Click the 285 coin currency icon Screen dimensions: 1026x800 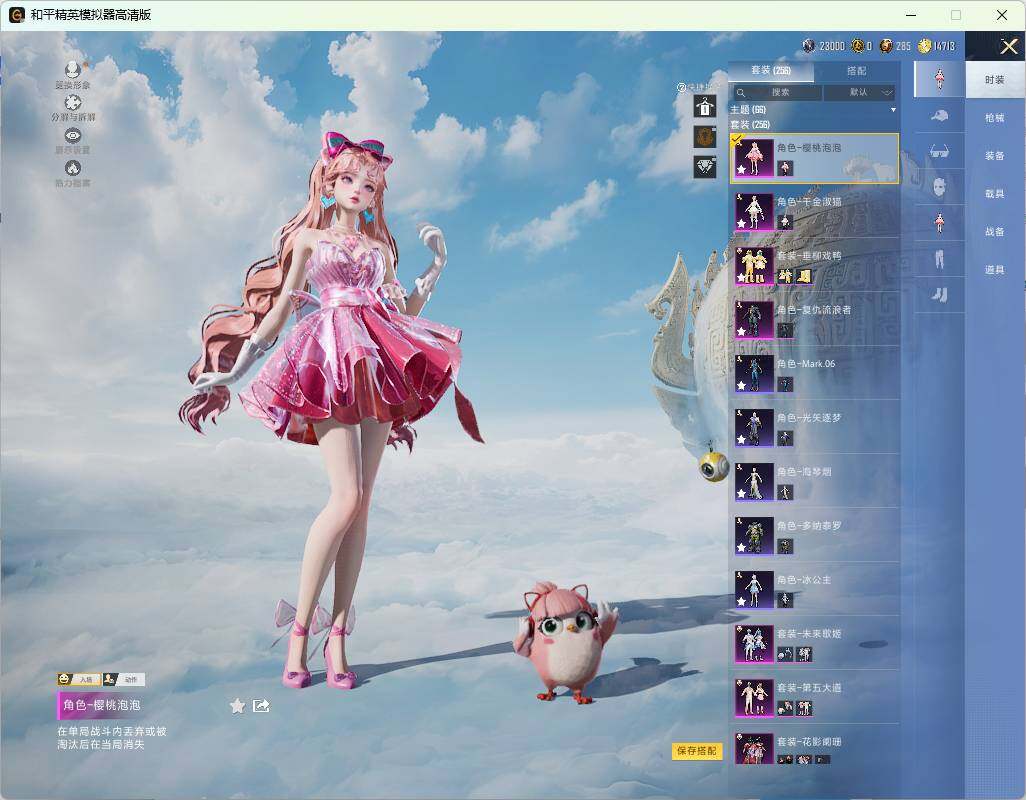(886, 46)
